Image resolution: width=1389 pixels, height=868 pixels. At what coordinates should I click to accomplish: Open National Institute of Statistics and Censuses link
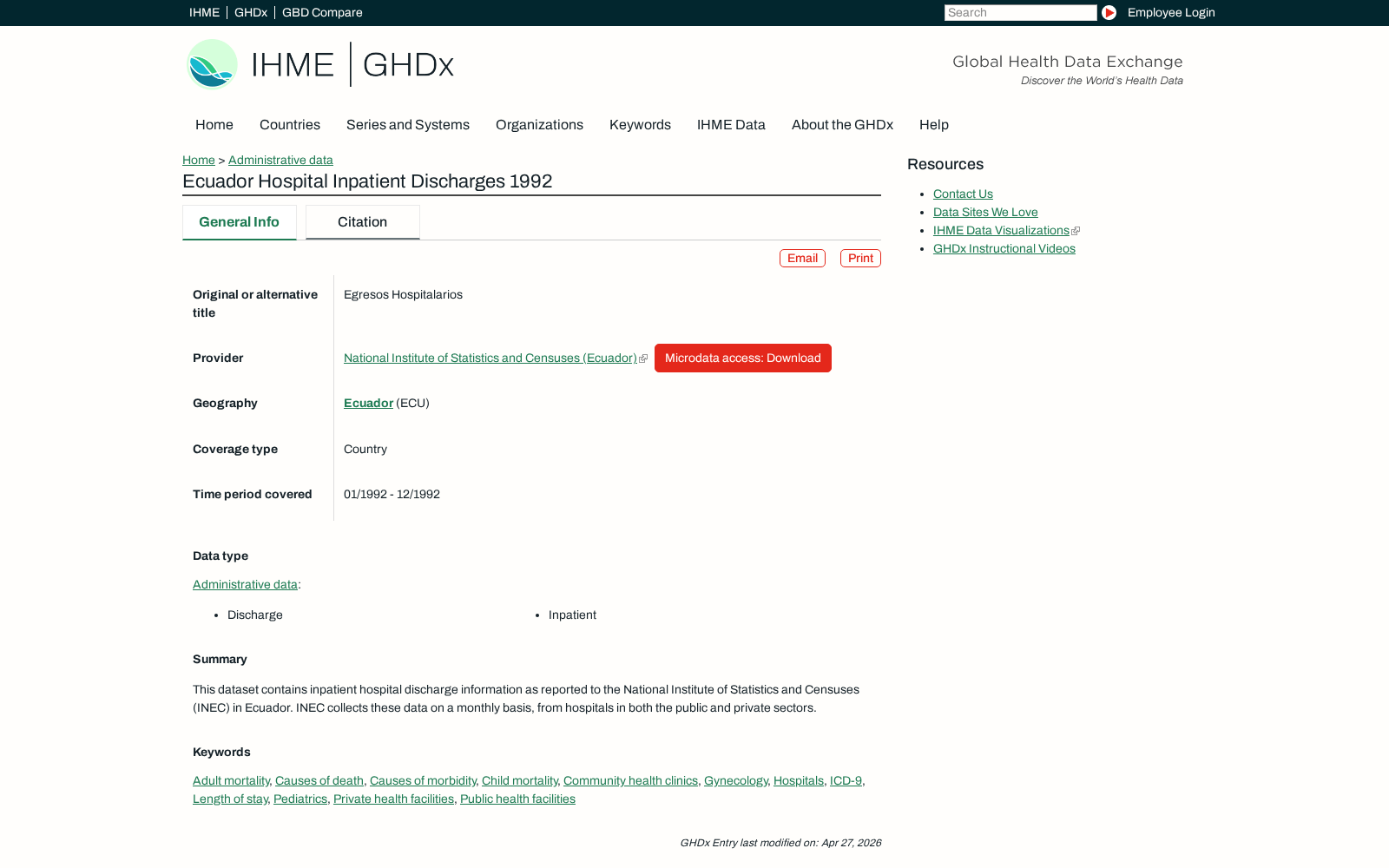pos(490,358)
